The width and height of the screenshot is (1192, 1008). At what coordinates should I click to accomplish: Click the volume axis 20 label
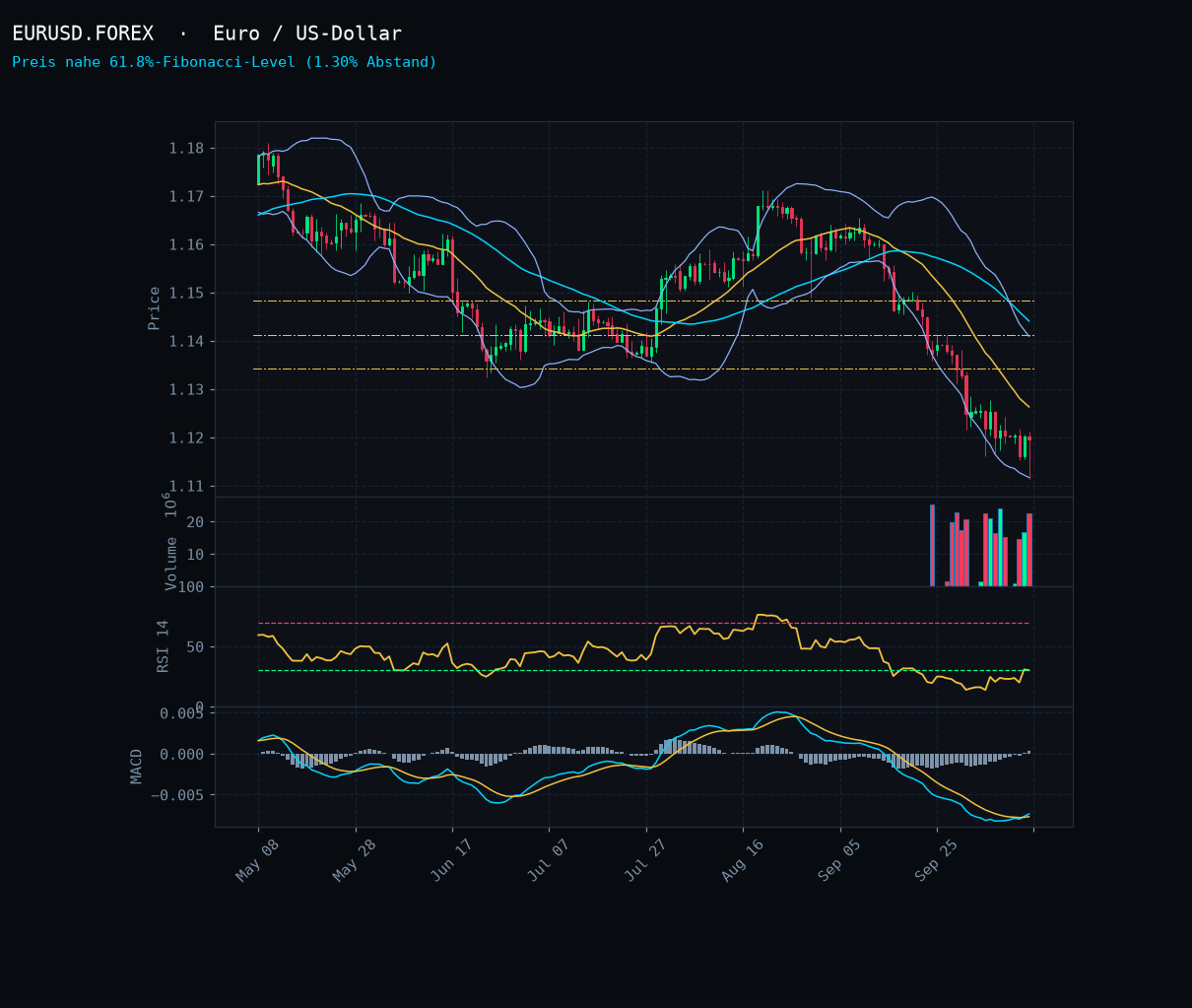click(x=195, y=522)
